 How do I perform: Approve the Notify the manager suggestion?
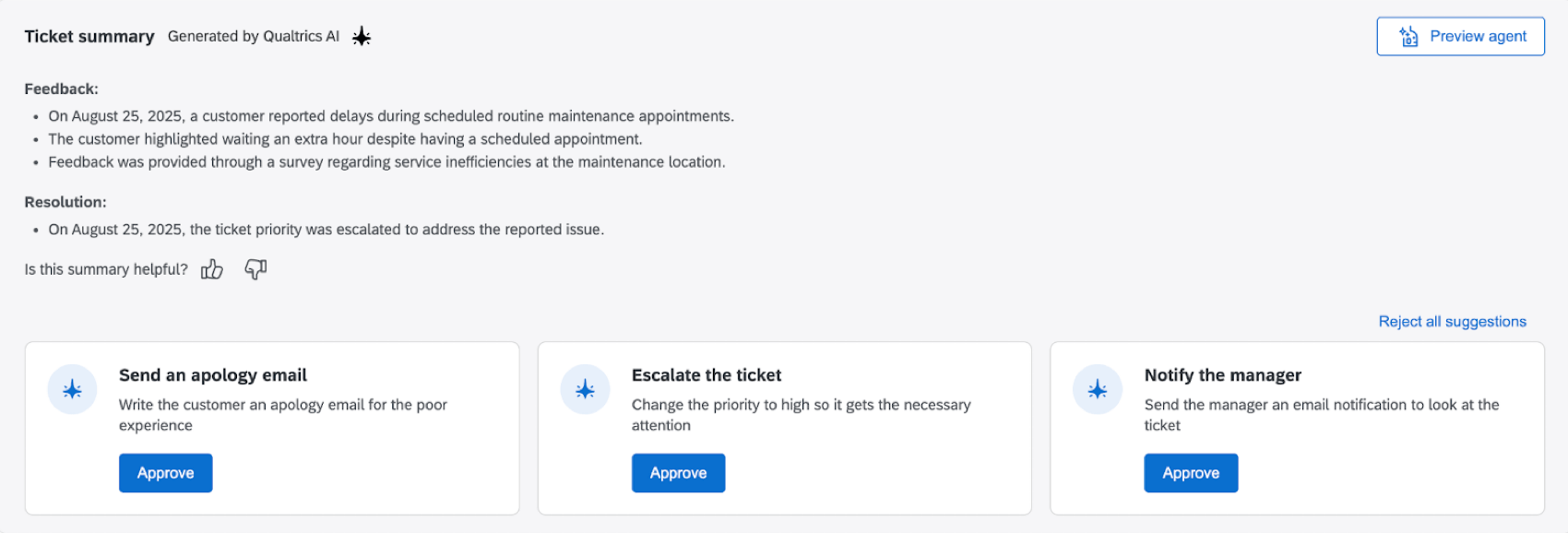click(1191, 472)
